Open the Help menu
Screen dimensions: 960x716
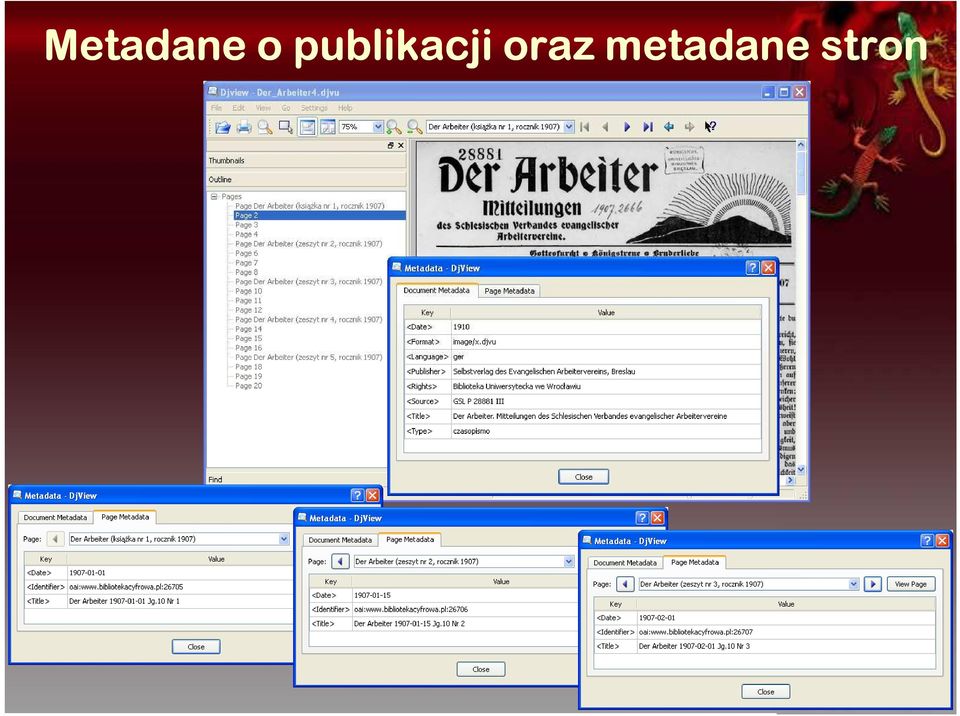(345, 108)
